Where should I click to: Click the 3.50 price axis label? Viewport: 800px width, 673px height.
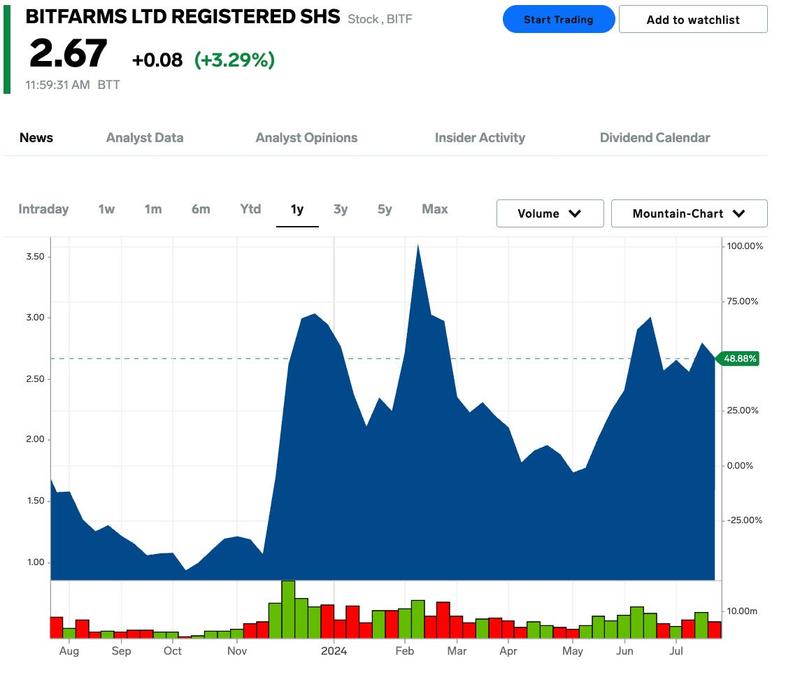click(x=35, y=257)
